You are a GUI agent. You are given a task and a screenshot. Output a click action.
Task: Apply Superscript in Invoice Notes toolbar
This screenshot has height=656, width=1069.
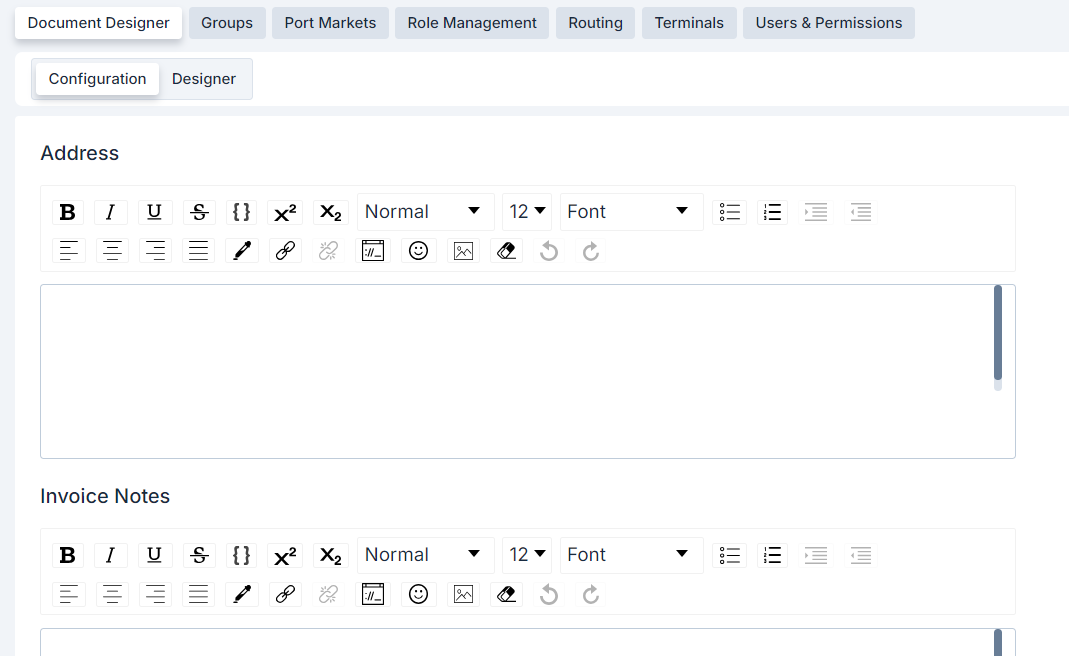pos(285,555)
